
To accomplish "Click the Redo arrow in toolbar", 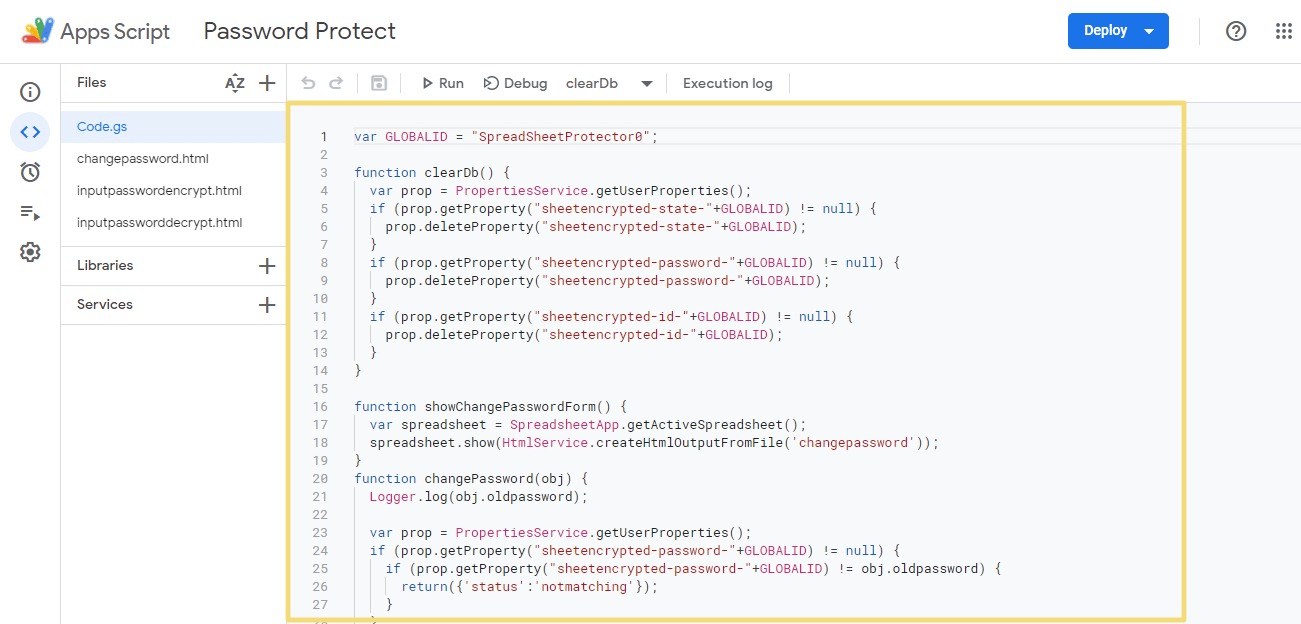I will tap(336, 83).
